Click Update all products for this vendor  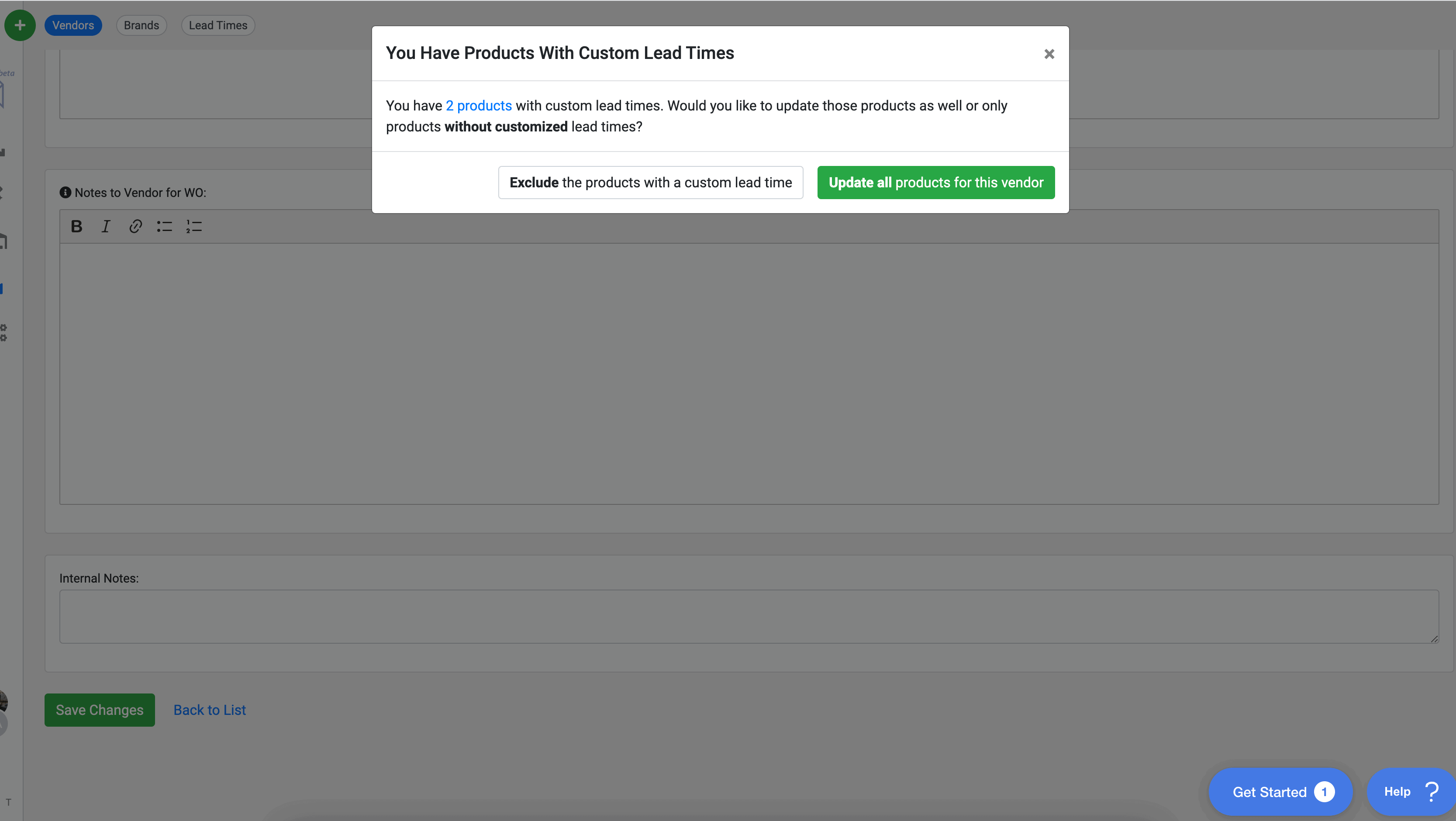pyautogui.click(x=936, y=182)
